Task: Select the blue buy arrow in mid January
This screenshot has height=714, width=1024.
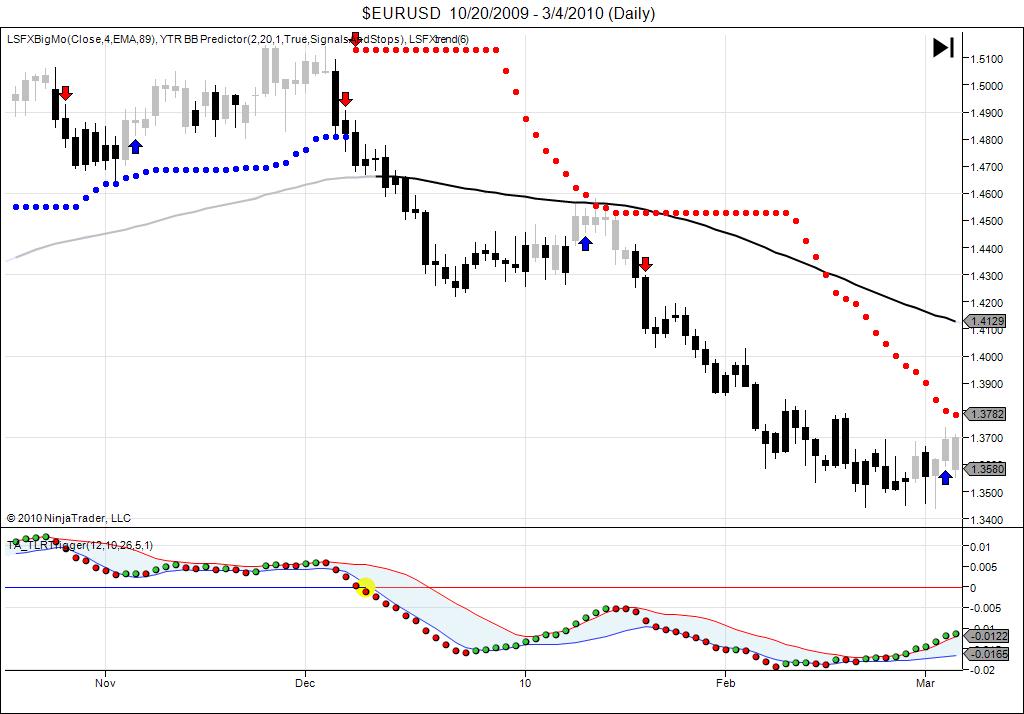Action: pos(586,244)
